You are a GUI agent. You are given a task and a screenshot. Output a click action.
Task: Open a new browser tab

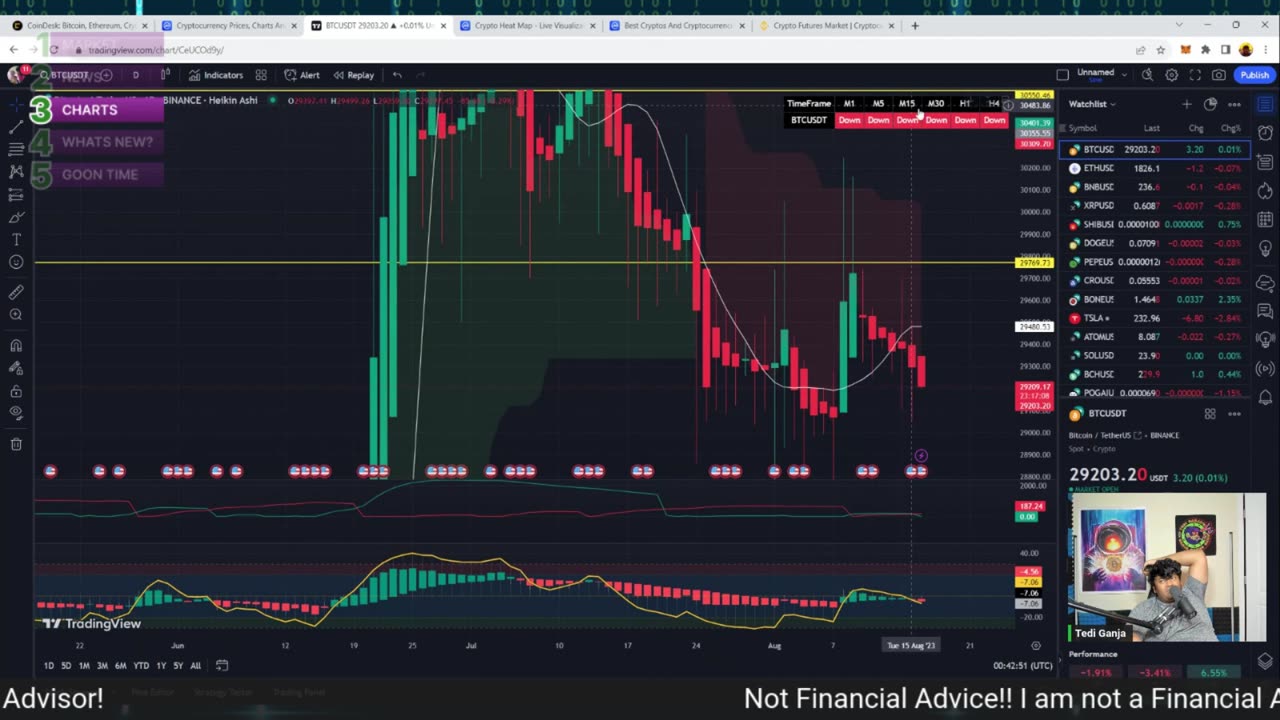(914, 25)
